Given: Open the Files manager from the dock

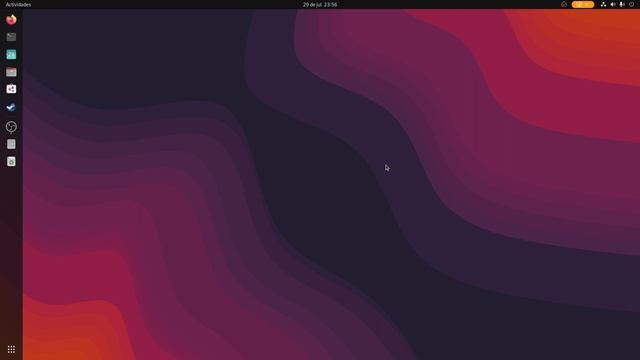Looking at the screenshot, I should point(11,72).
